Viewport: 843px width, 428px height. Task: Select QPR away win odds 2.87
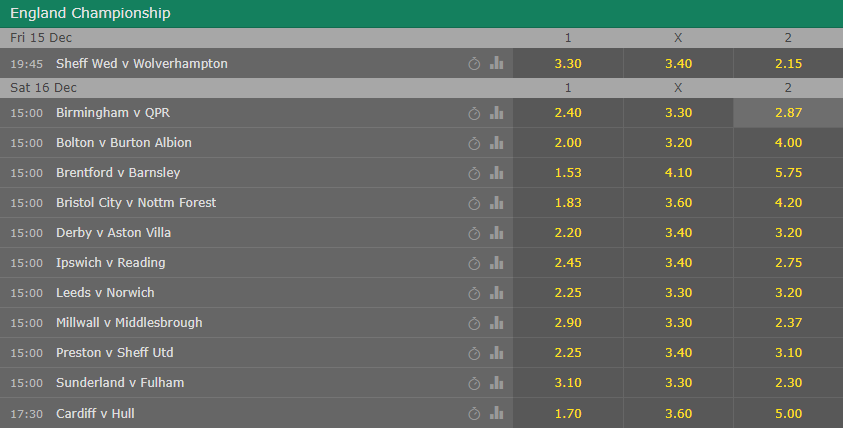[x=788, y=113]
